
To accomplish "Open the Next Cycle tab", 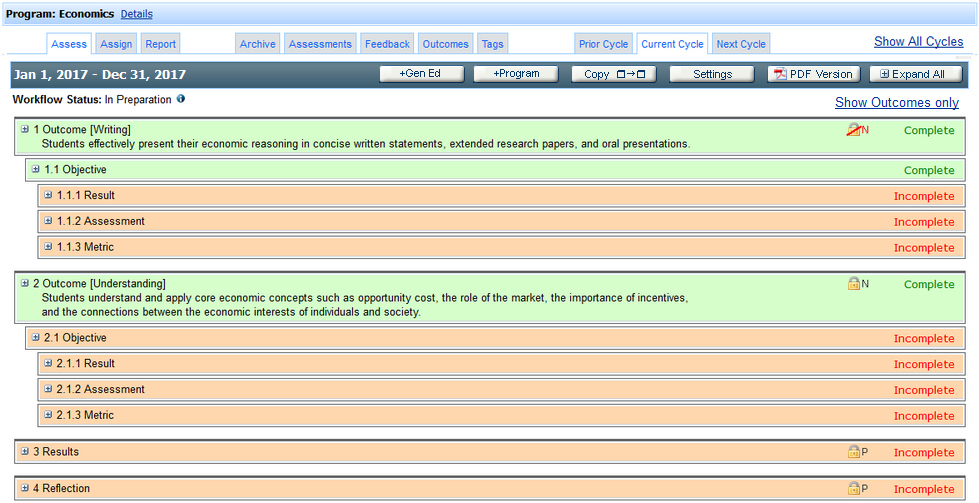I will 741,44.
